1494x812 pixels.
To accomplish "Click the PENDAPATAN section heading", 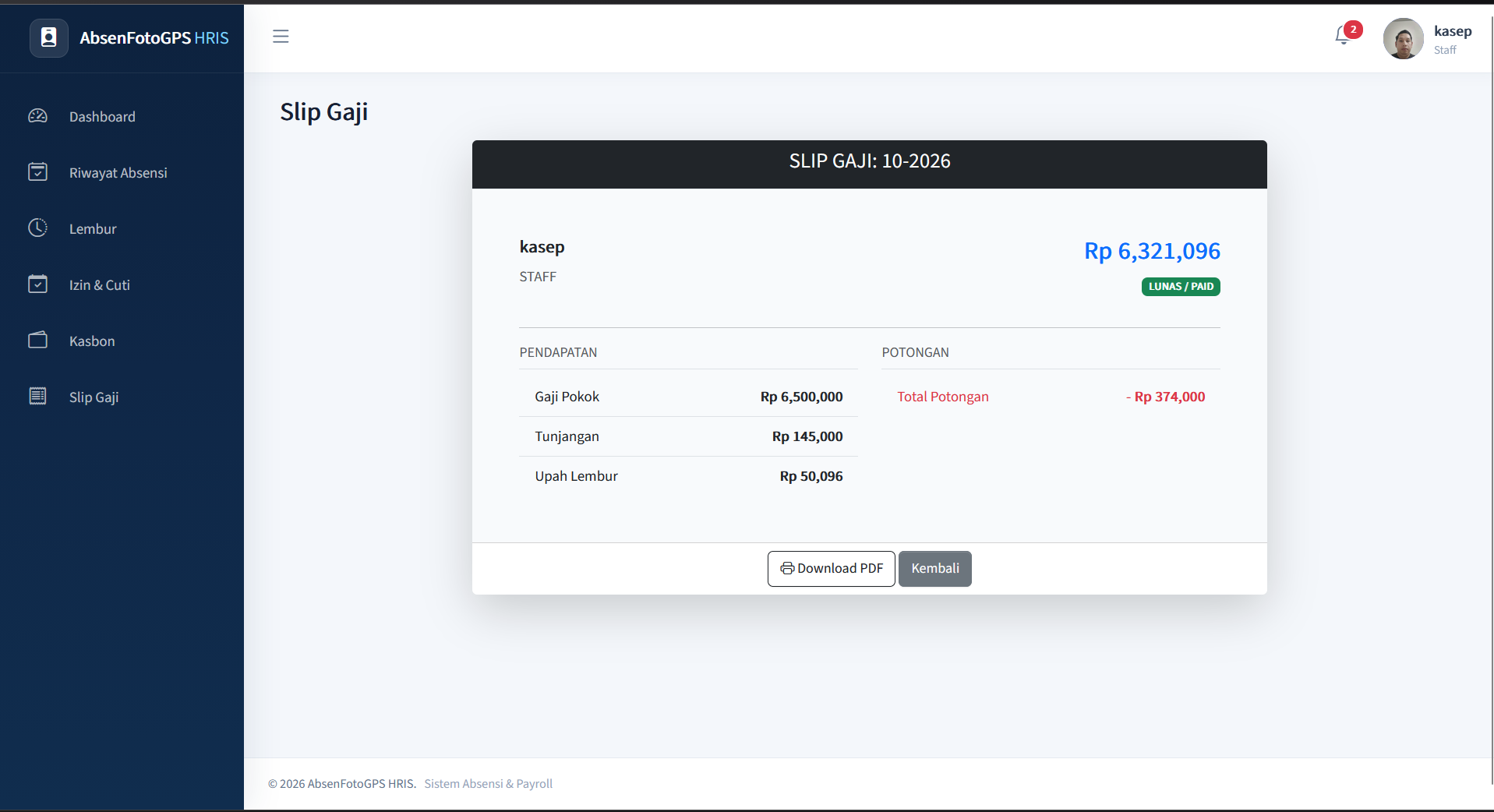I will (x=558, y=352).
